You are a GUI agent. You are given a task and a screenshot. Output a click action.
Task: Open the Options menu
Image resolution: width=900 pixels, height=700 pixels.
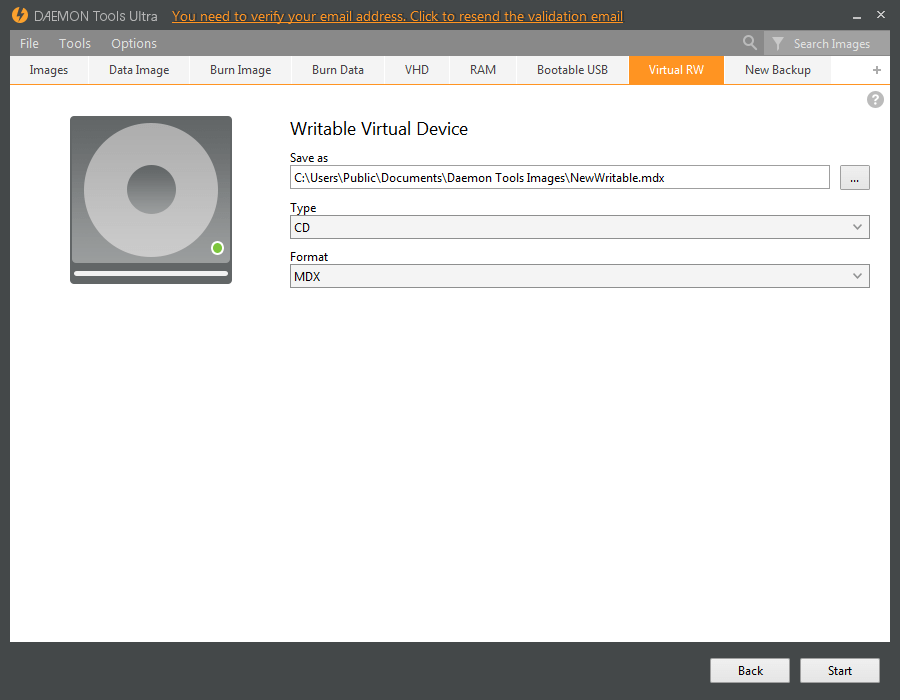point(133,43)
